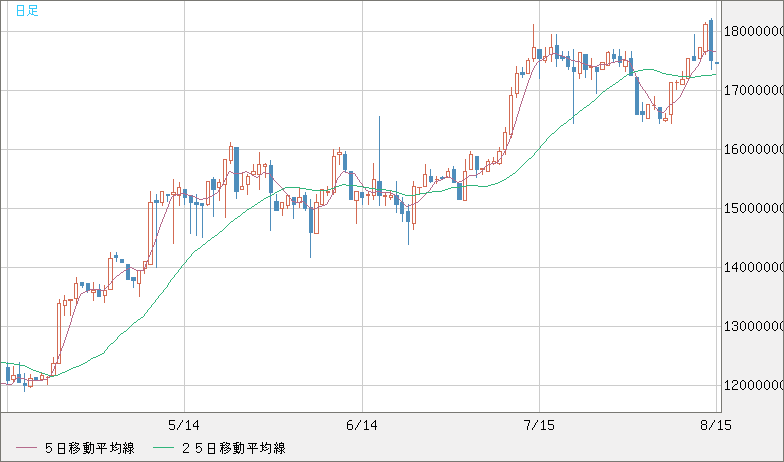
Task: Click the 18000000 price axis label
Action: (x=754, y=32)
